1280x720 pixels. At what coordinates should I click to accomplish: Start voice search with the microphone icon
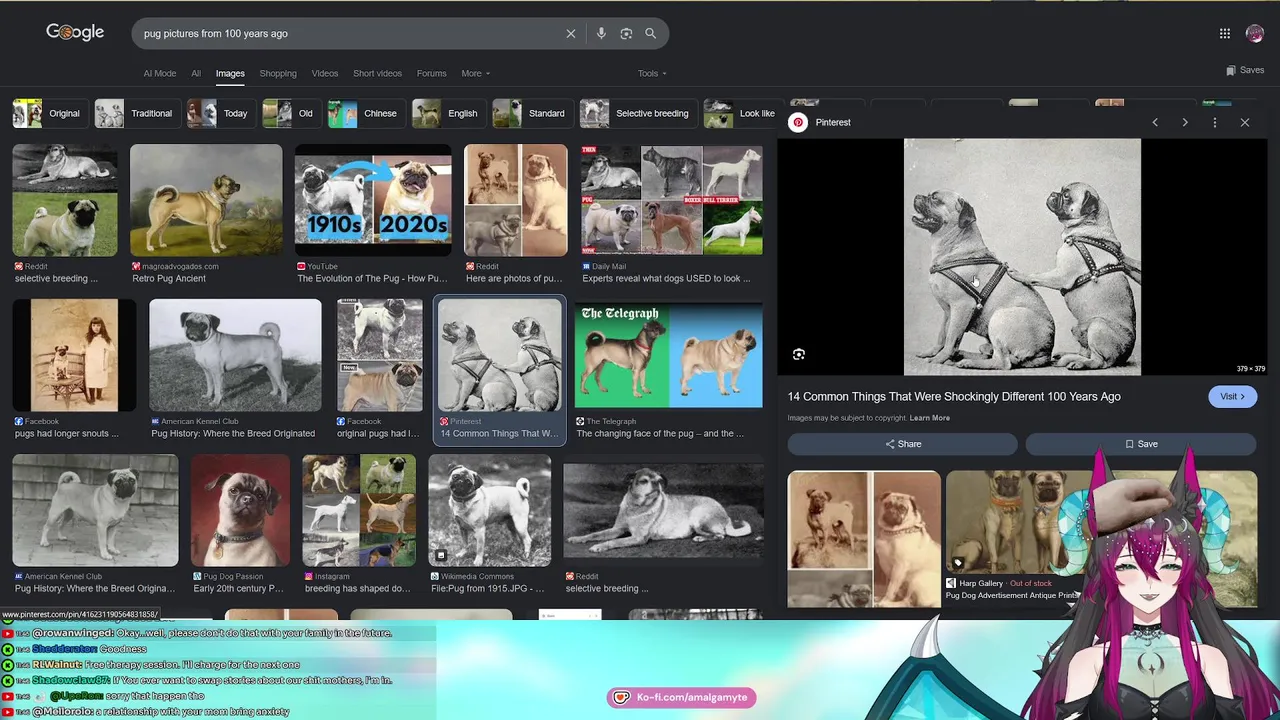601,34
